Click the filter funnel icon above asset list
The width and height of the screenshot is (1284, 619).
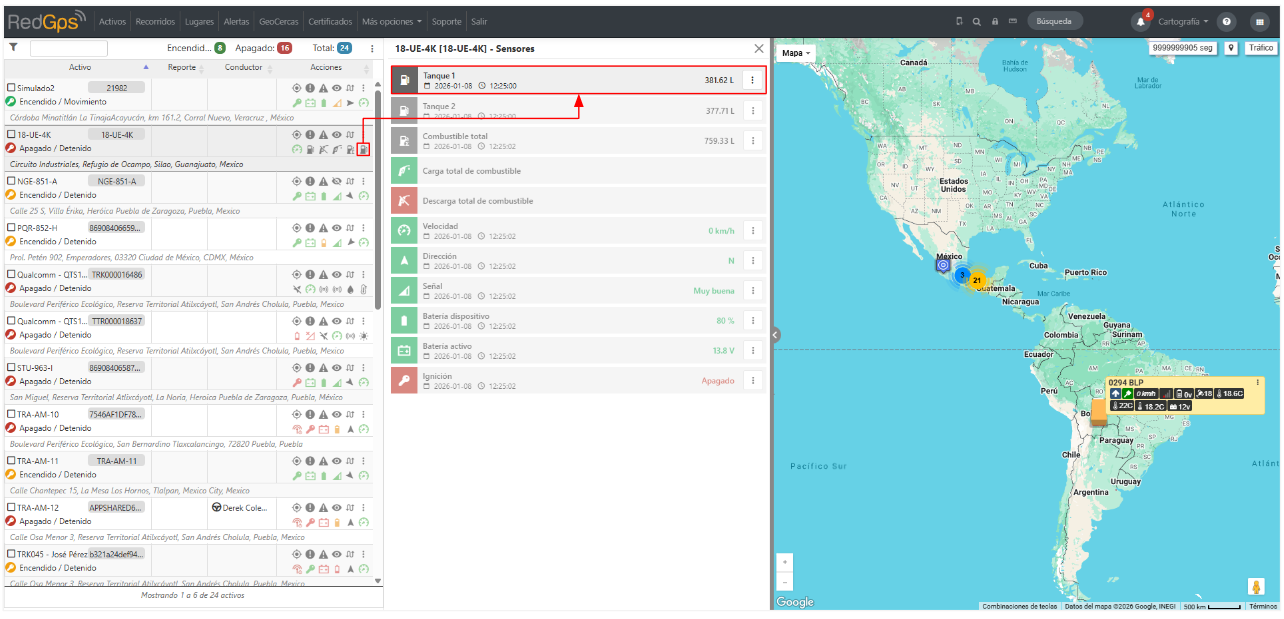[13, 47]
